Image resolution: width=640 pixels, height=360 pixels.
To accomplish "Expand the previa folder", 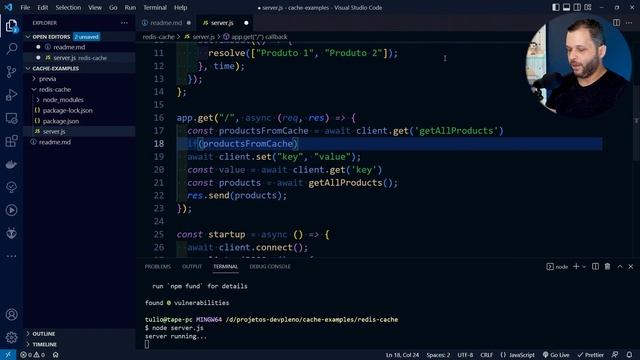I will click(47, 79).
